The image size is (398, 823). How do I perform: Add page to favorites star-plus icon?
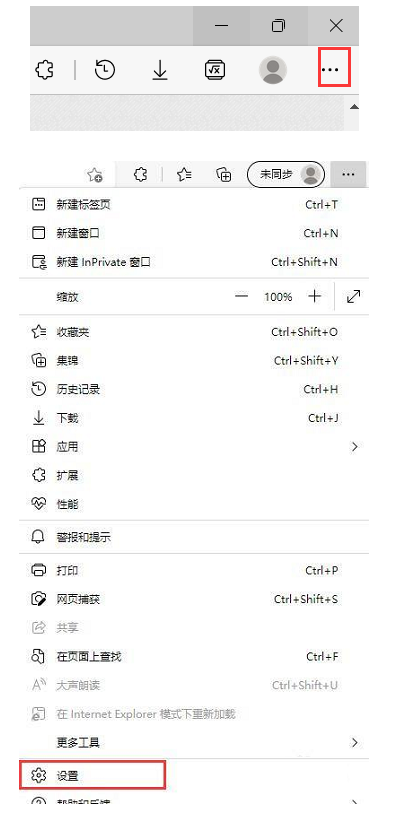click(x=95, y=175)
